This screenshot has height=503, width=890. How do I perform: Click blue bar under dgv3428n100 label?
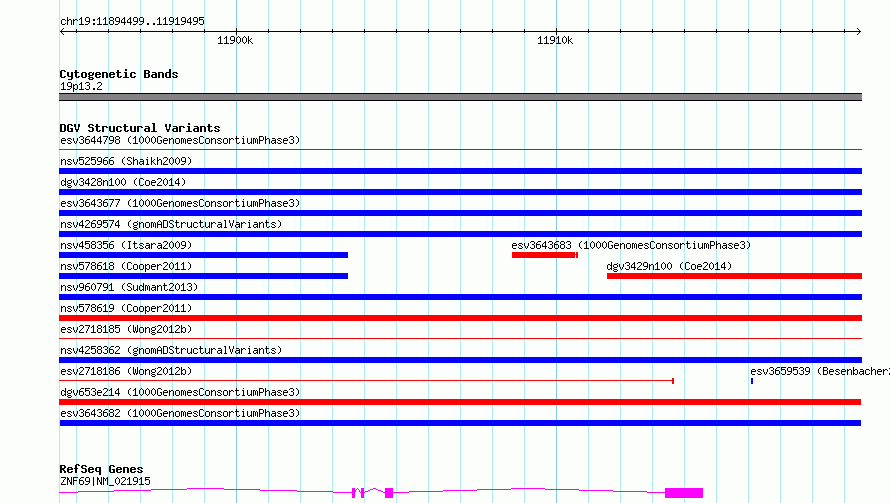tap(460, 192)
